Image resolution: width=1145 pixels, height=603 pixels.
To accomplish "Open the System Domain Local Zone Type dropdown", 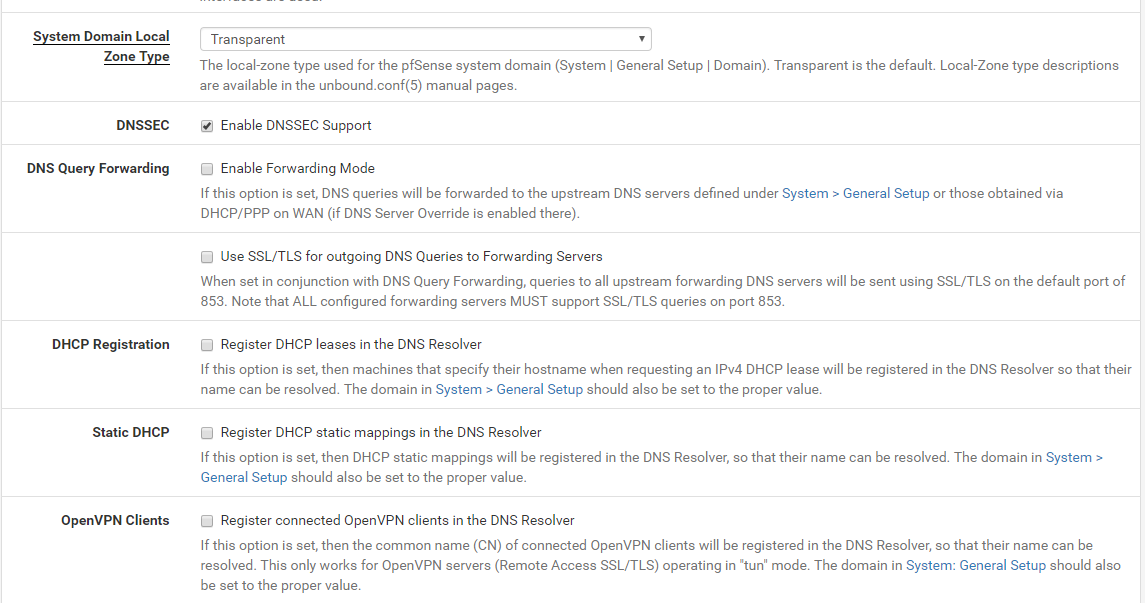I will (425, 40).
